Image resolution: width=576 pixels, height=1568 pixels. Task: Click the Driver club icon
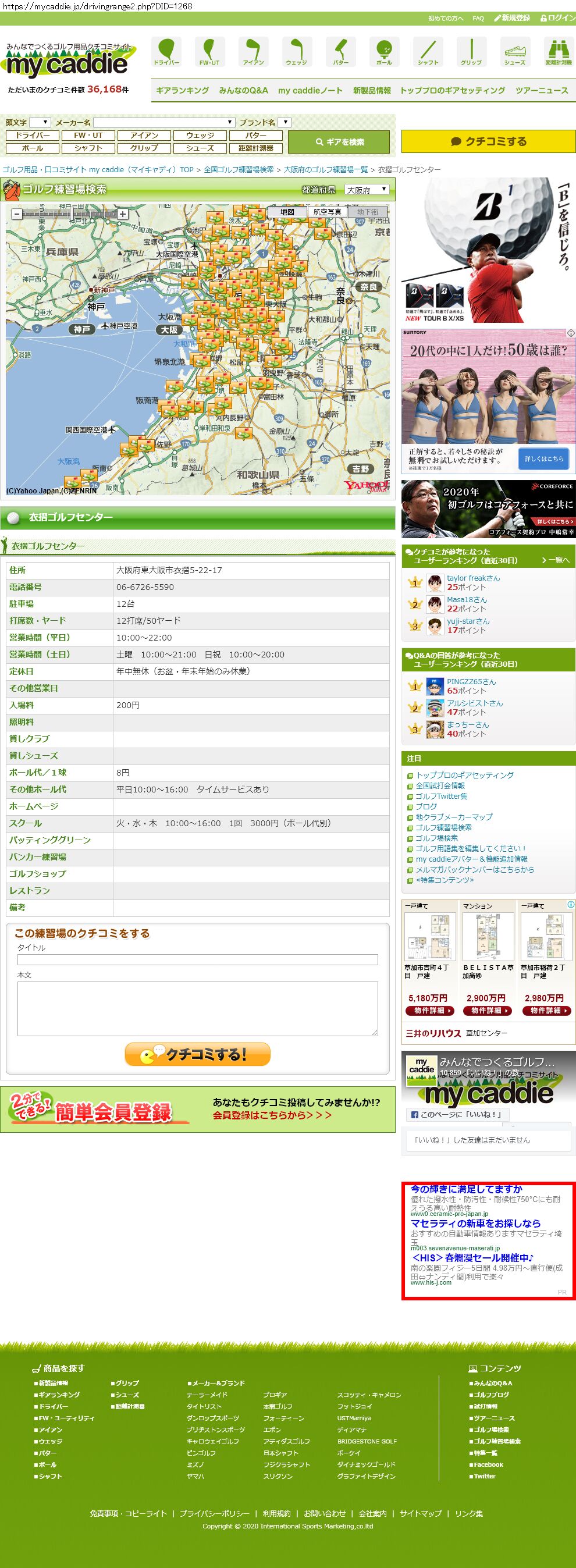pyautogui.click(x=166, y=51)
